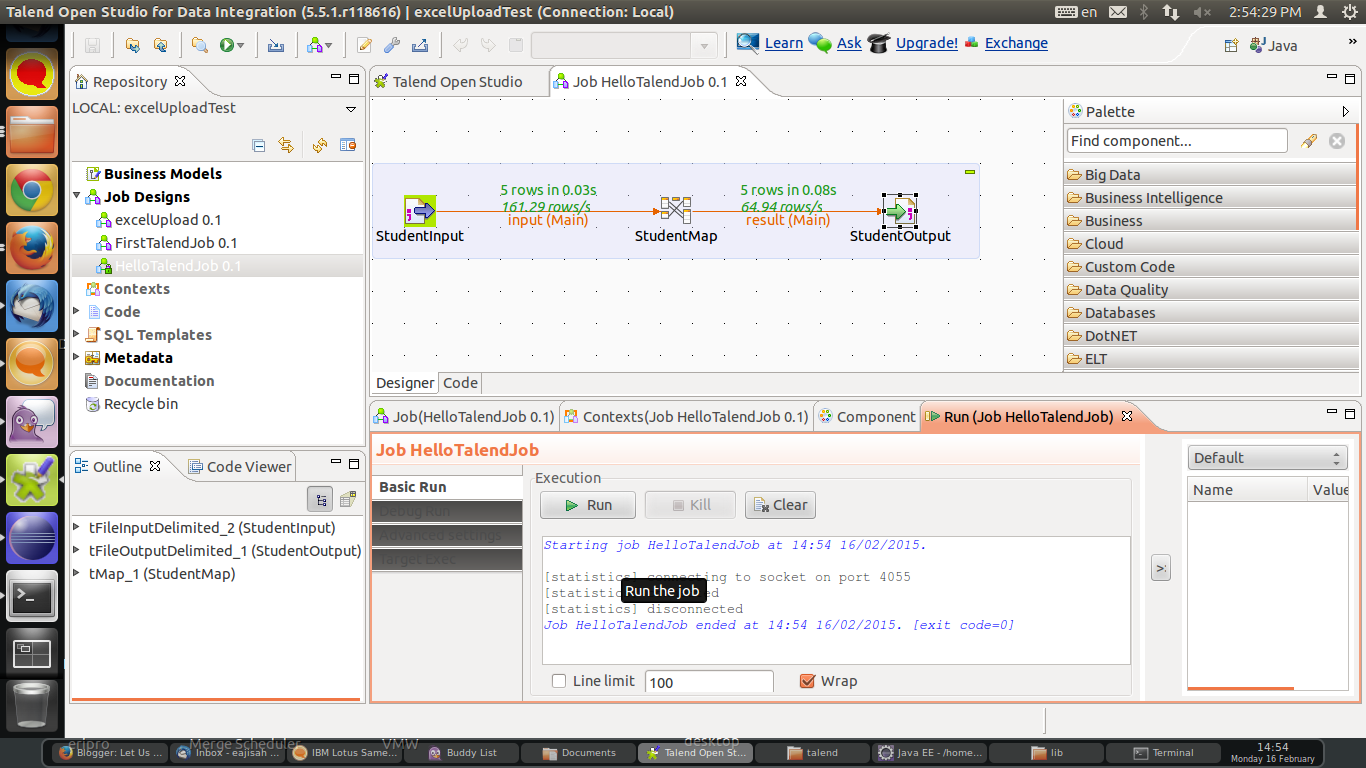
Task: Open Project settings with the wrench icon
Action: point(390,45)
